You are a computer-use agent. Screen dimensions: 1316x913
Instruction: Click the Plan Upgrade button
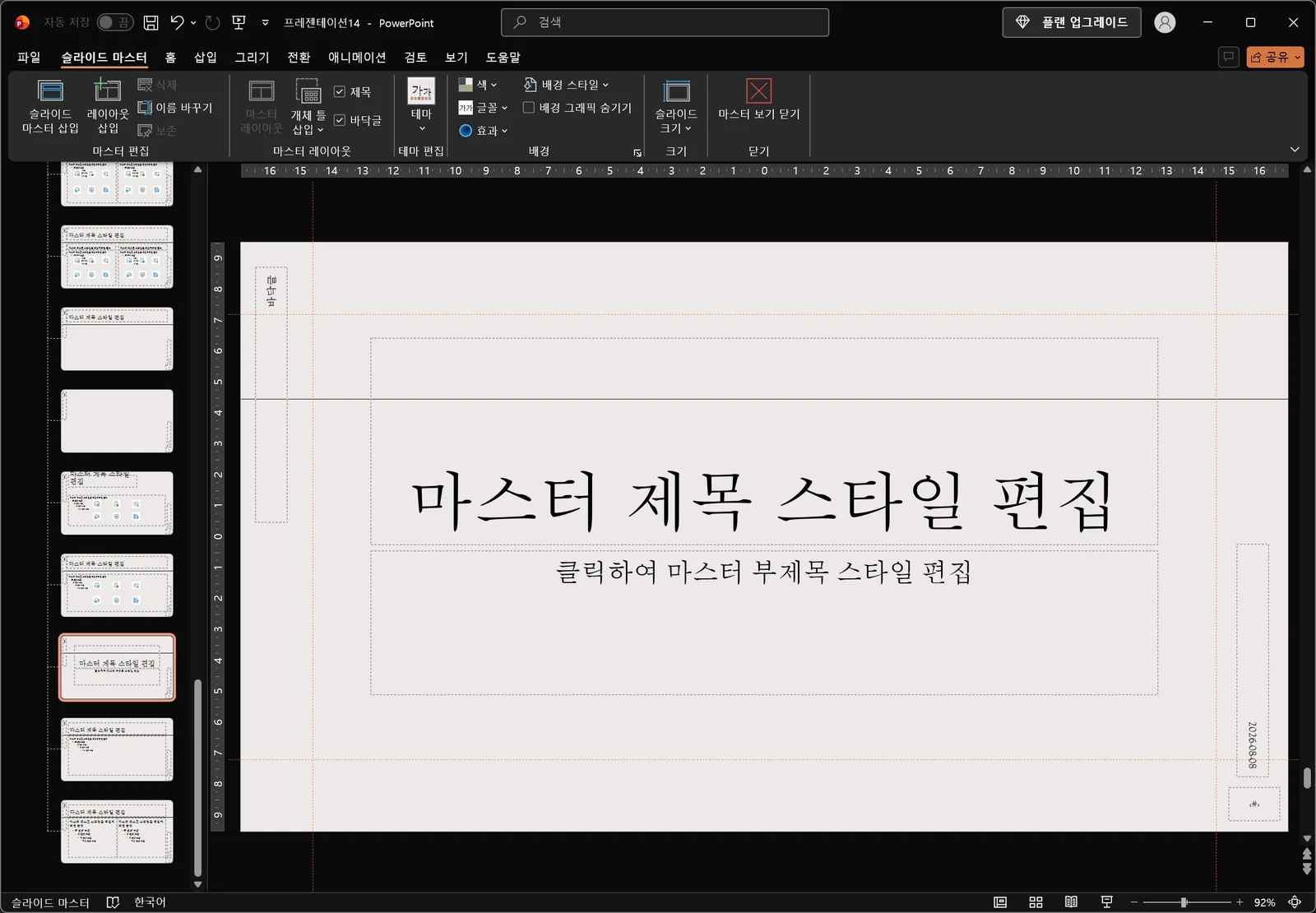[x=1072, y=22]
